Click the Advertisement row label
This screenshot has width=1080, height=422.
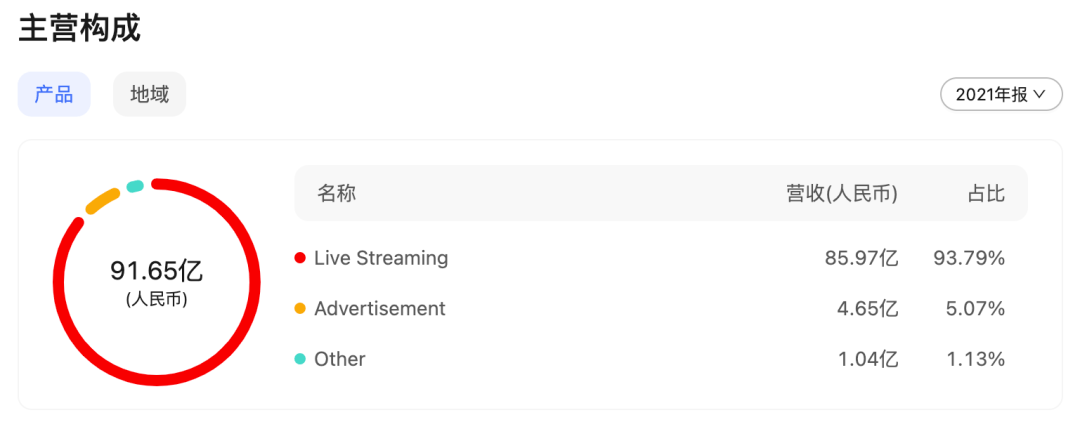[x=380, y=309]
